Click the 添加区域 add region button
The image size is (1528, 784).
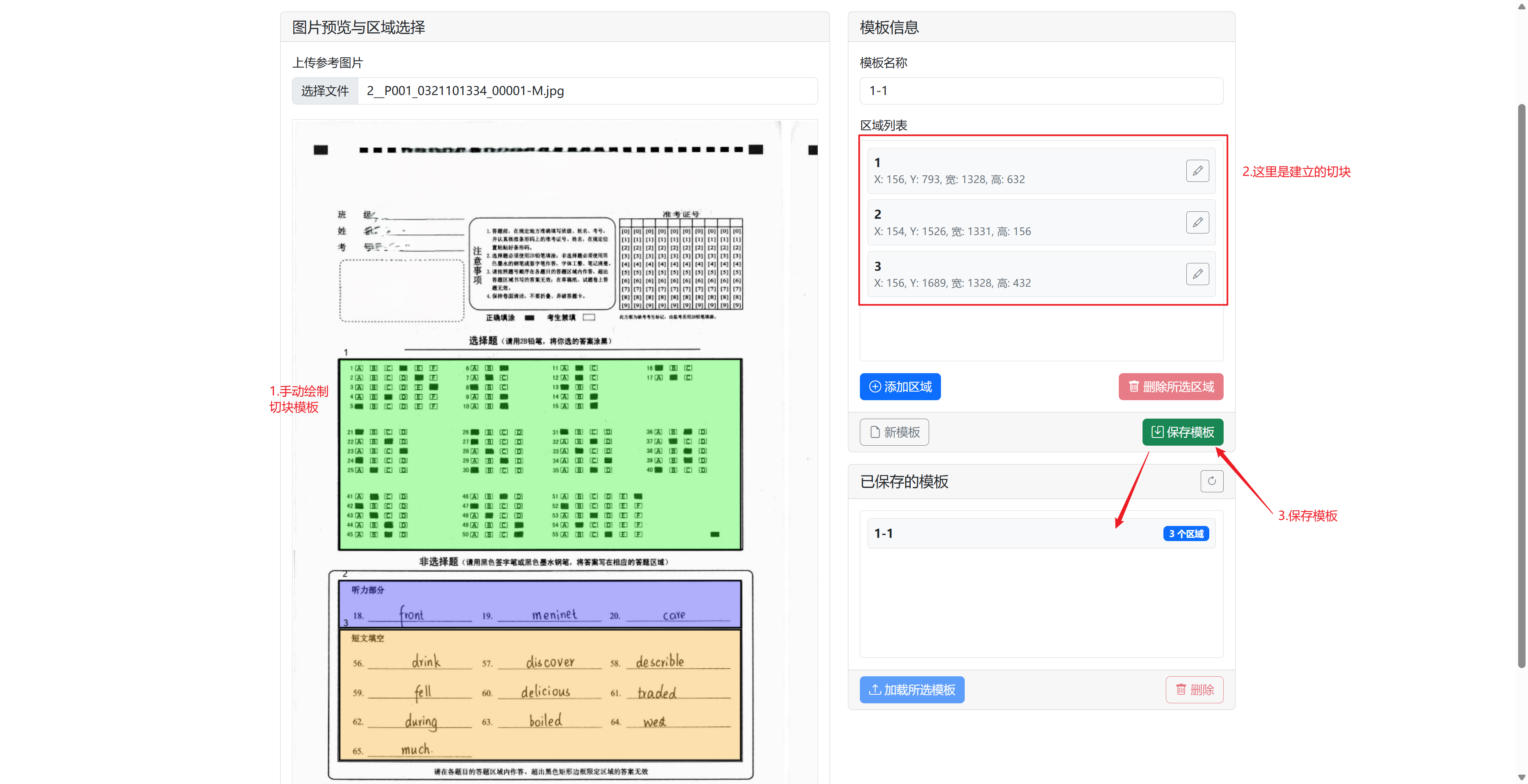900,387
